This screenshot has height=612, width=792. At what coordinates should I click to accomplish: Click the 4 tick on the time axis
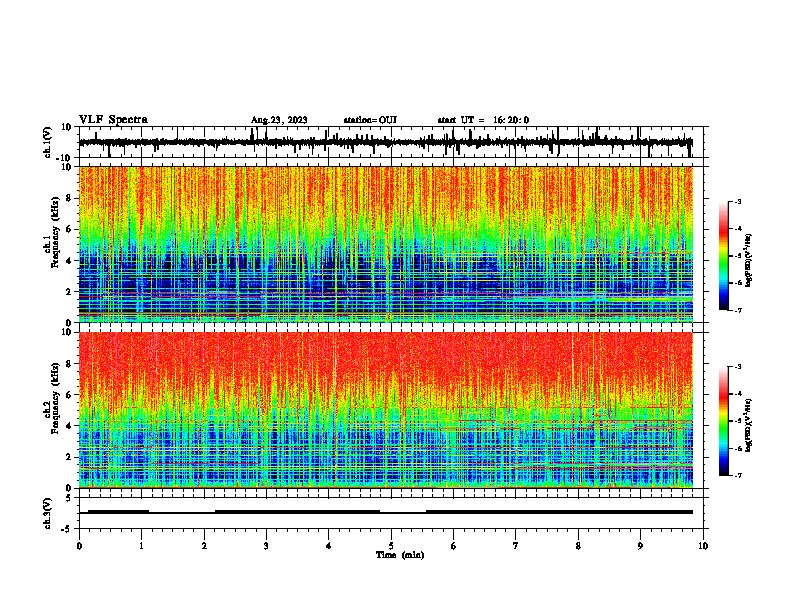328,546
